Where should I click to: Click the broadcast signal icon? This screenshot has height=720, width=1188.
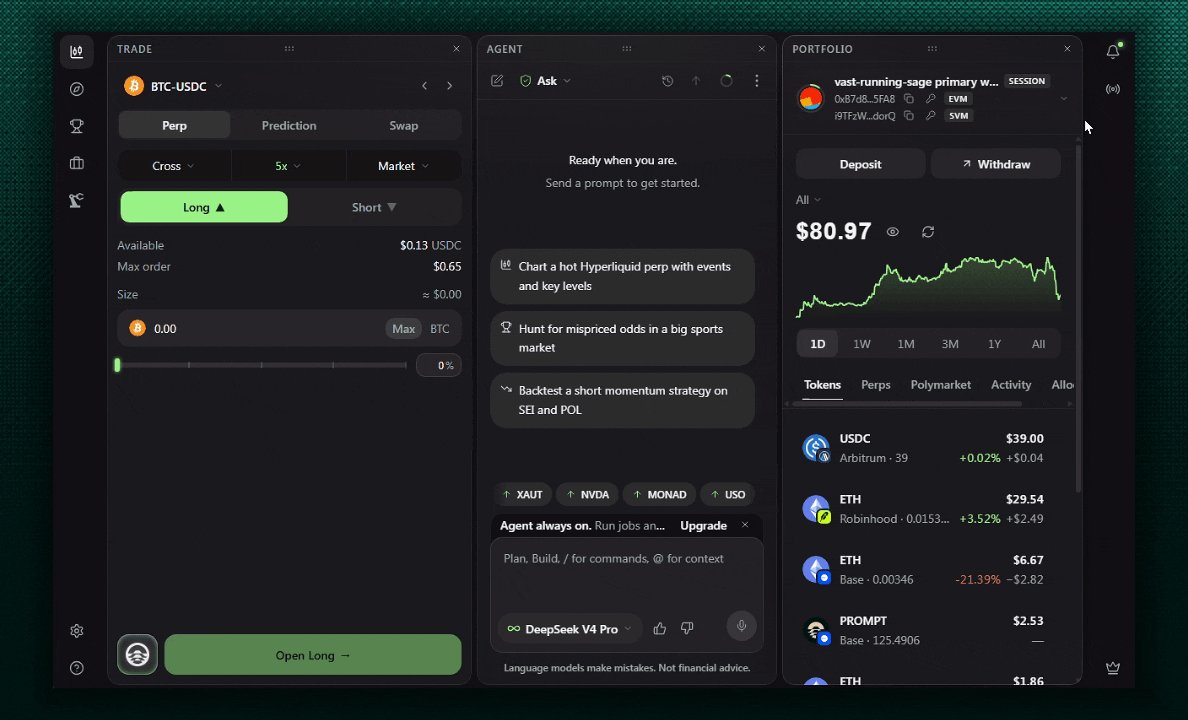tap(1112, 89)
